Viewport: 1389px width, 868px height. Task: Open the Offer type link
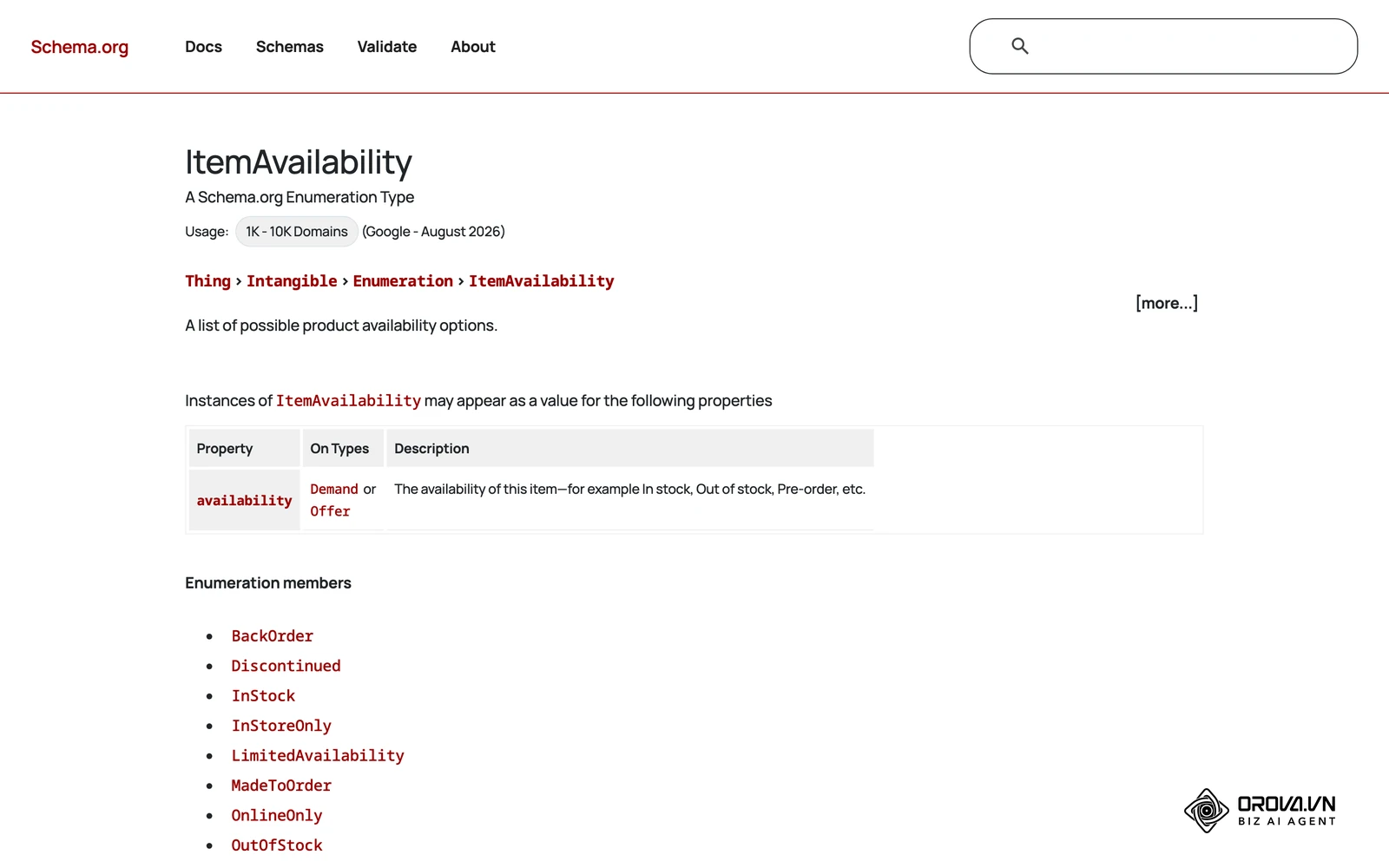[330, 511]
